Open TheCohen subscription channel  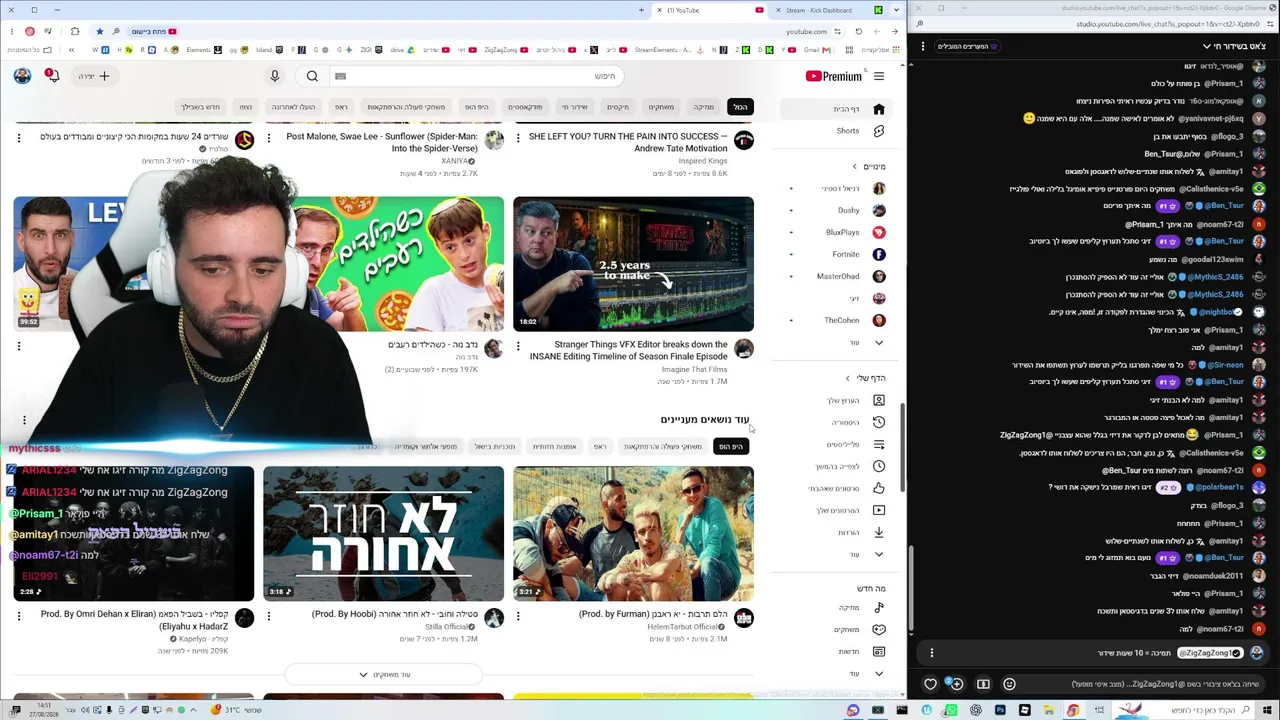click(835, 320)
